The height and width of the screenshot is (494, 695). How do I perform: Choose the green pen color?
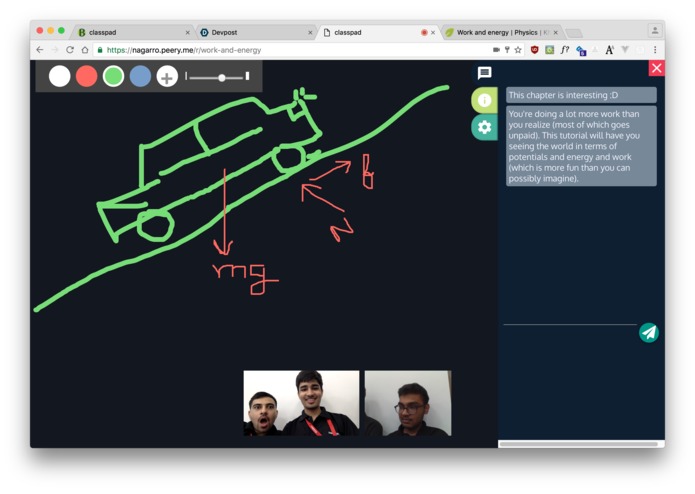click(113, 77)
